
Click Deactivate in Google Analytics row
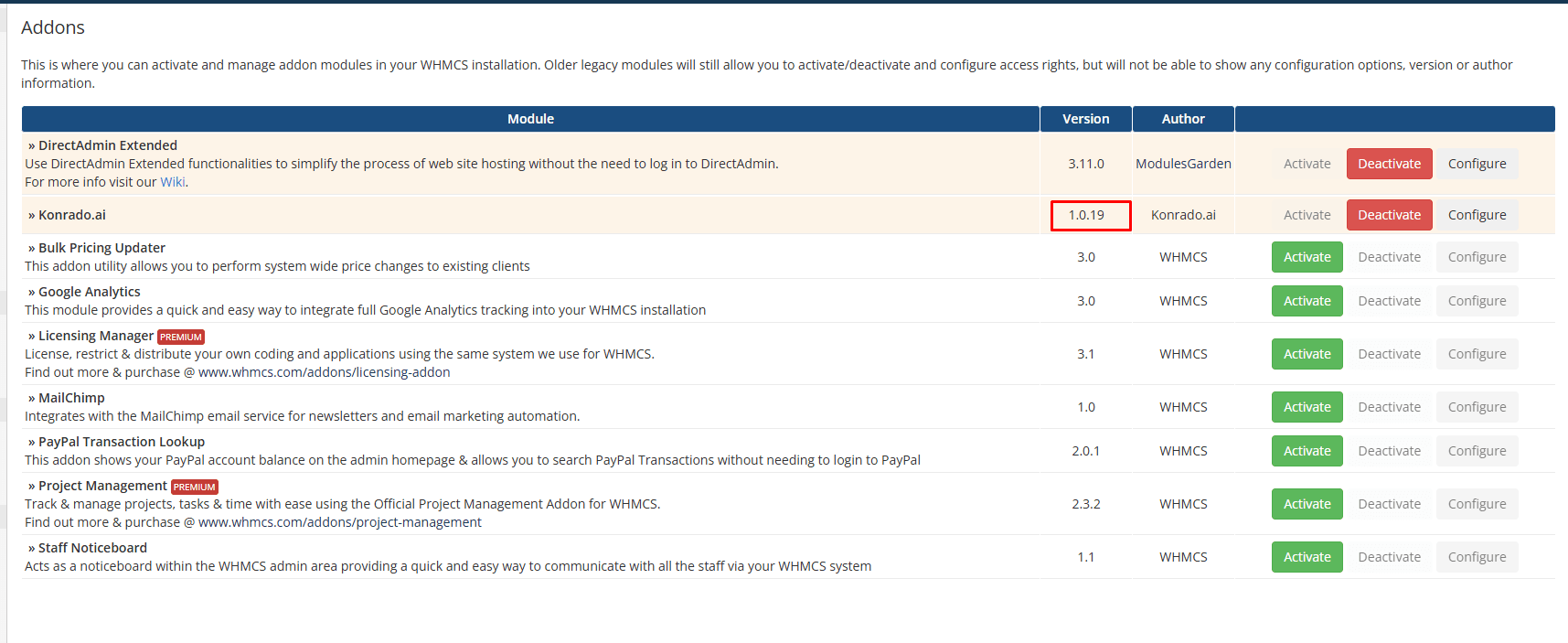pos(1389,301)
